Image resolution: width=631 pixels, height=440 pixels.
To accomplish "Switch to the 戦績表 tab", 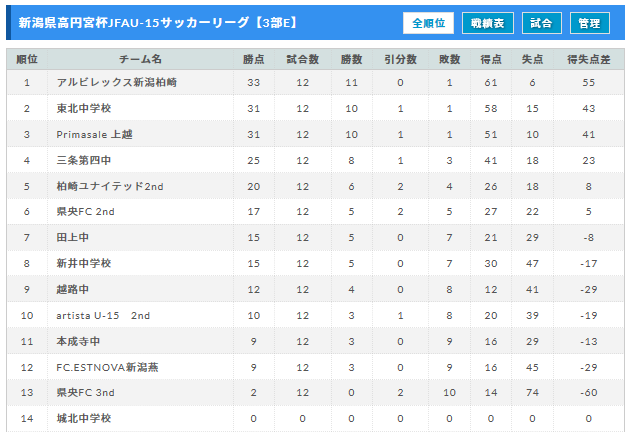I will tap(487, 23).
